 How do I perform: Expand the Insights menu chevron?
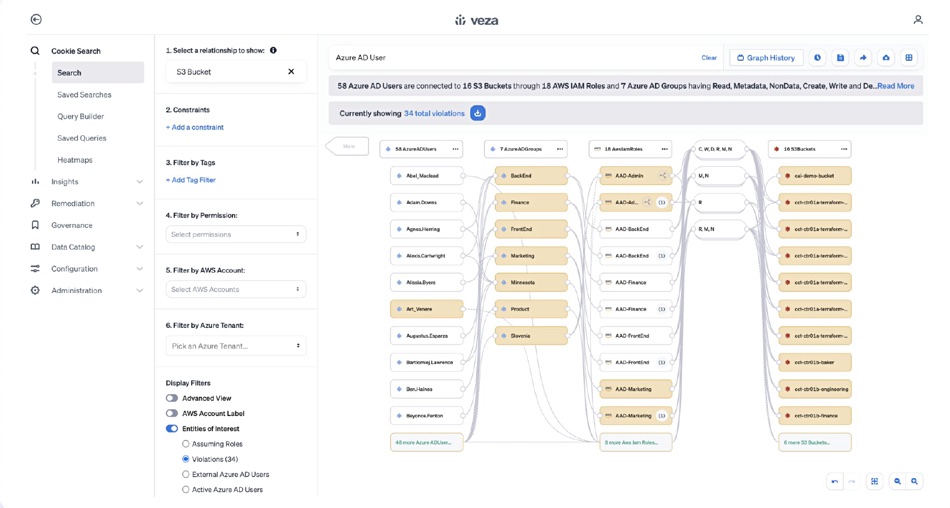(140, 182)
